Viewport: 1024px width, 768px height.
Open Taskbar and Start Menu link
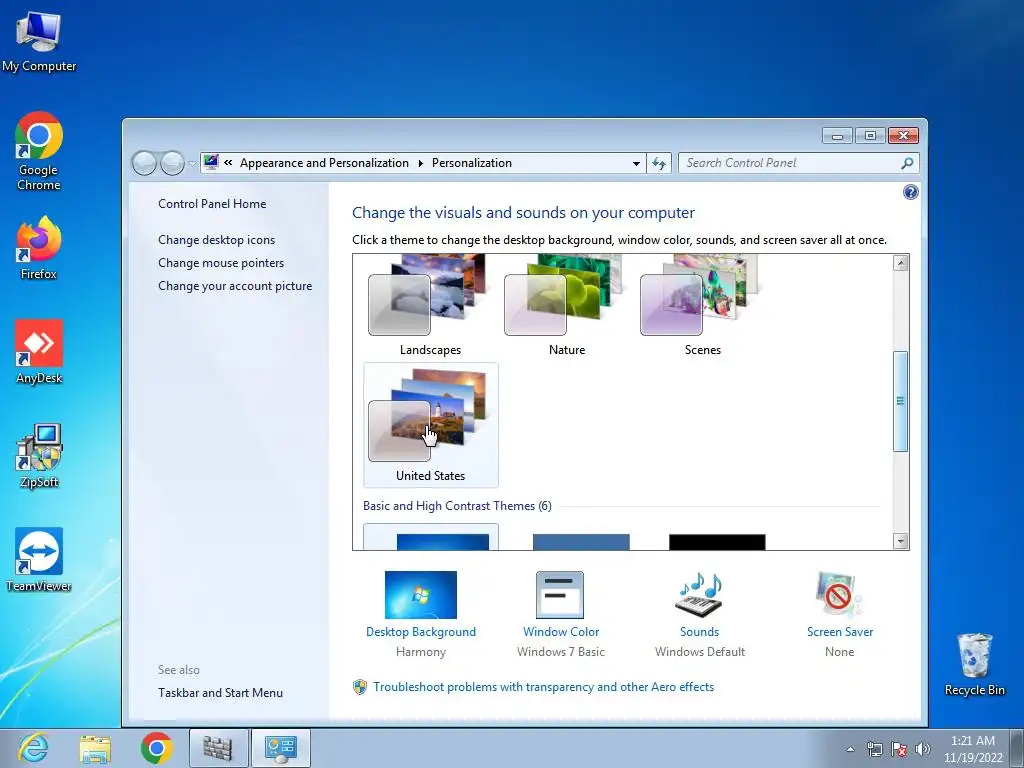point(220,693)
